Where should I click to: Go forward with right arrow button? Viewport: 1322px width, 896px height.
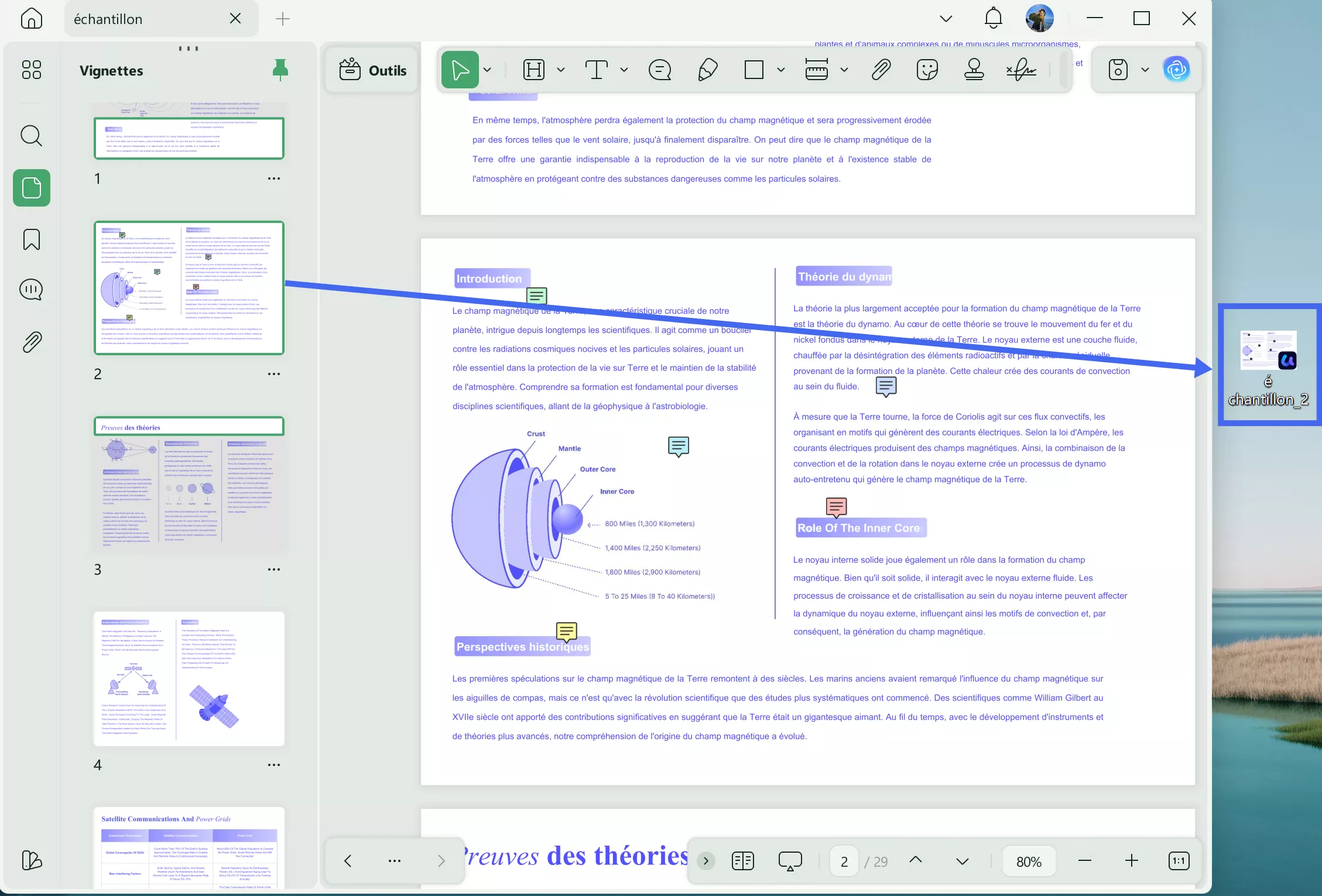pyautogui.click(x=441, y=861)
